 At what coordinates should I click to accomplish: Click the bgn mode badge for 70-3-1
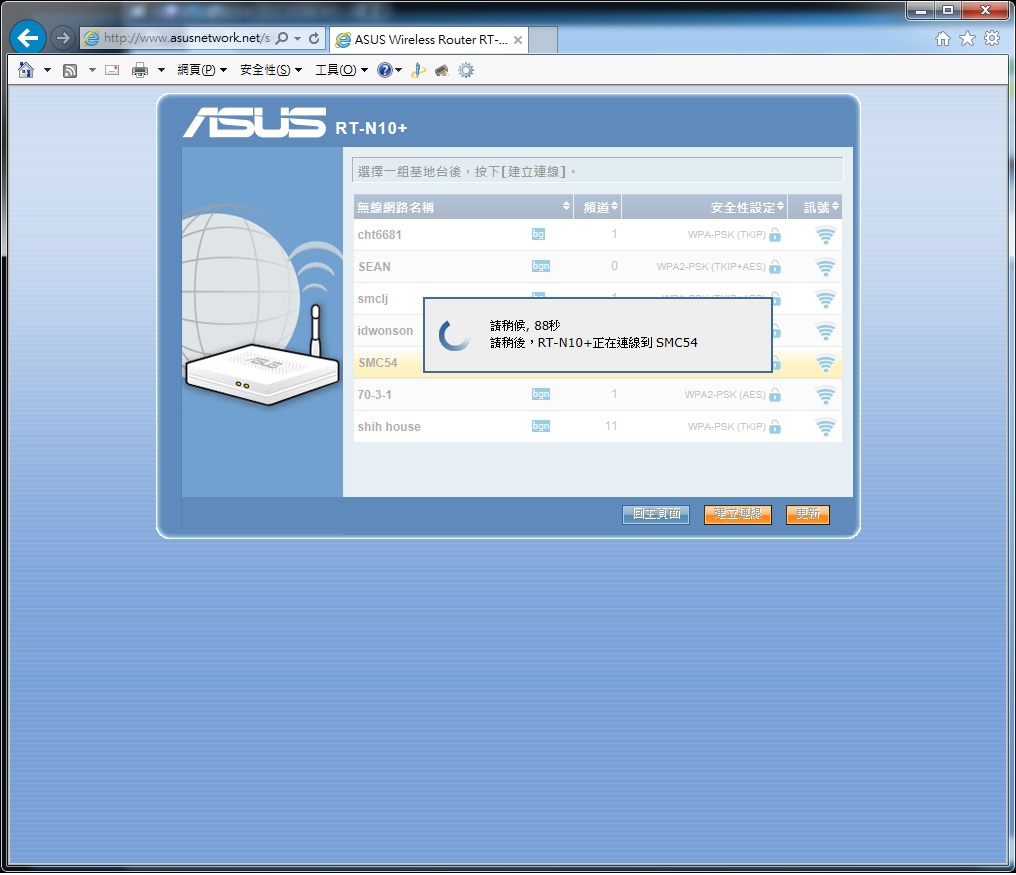click(540, 394)
